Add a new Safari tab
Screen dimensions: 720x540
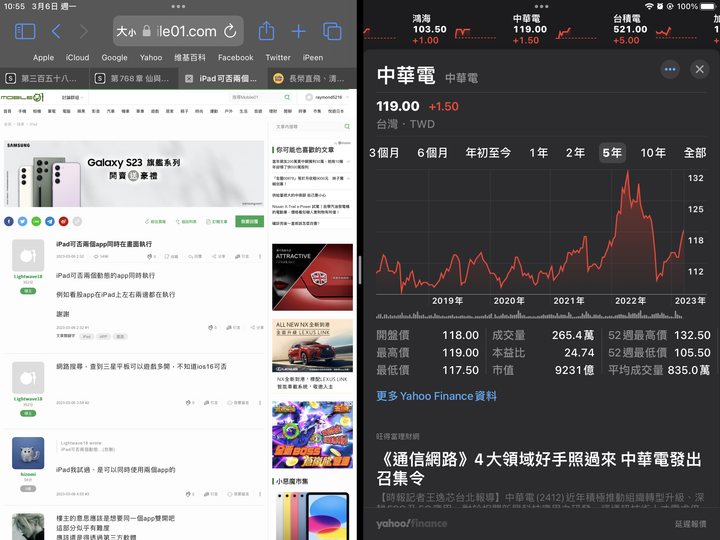pyautogui.click(x=298, y=31)
